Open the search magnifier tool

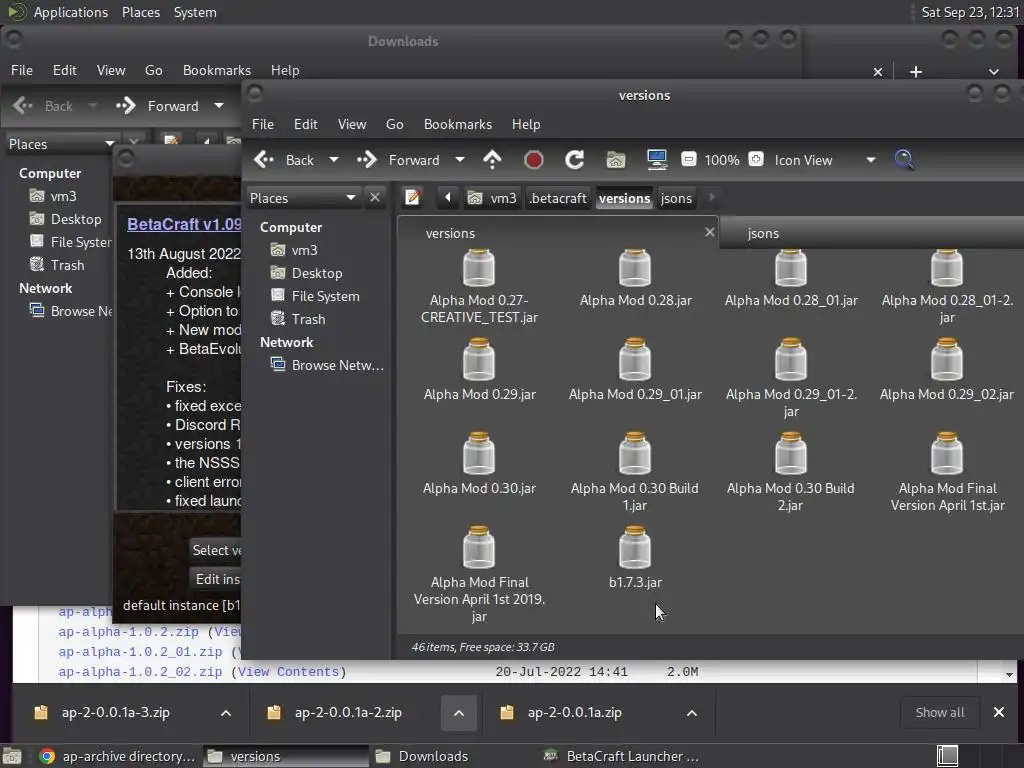pos(904,160)
